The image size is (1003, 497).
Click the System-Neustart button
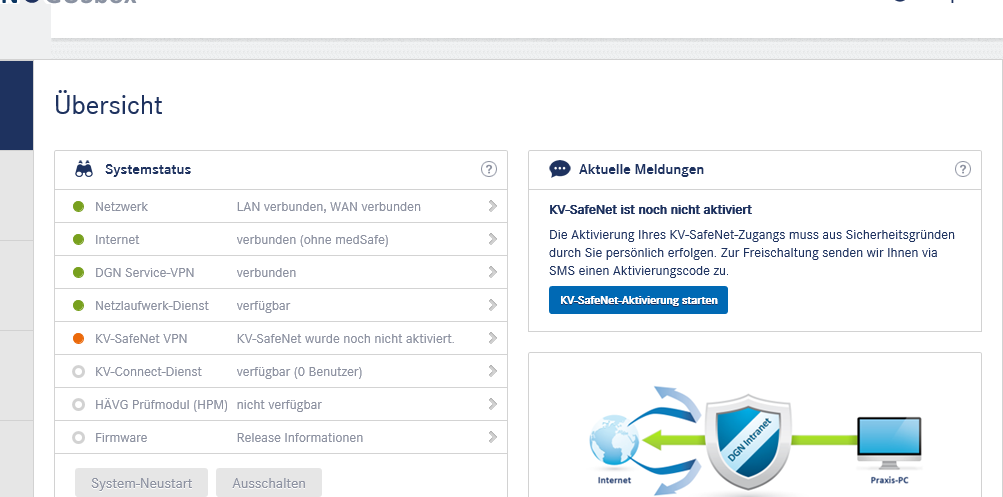click(x=141, y=483)
